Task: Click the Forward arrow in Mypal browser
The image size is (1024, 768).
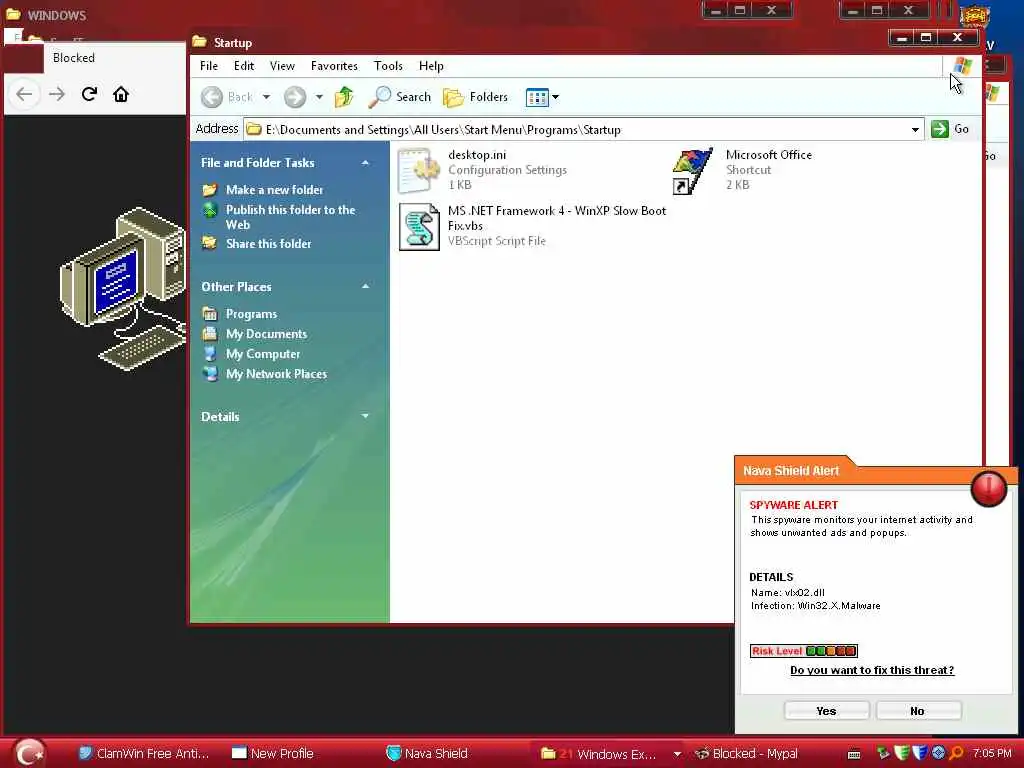Action: click(57, 94)
